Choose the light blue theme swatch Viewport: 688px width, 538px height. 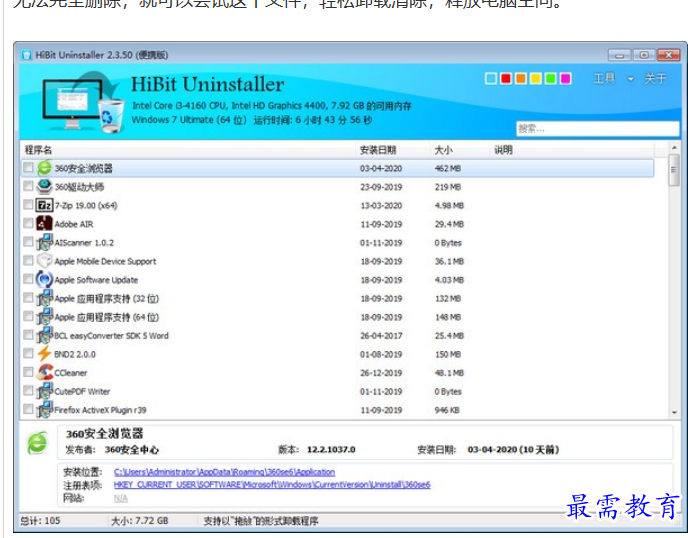point(491,79)
